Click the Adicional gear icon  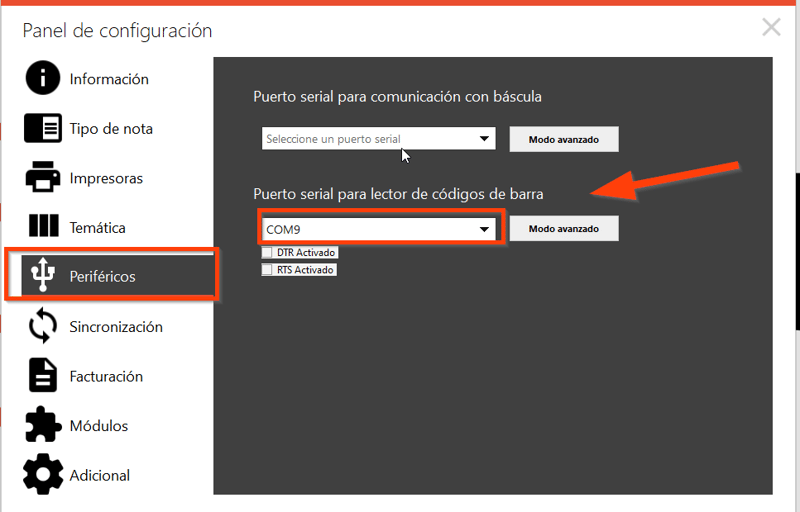(43, 474)
